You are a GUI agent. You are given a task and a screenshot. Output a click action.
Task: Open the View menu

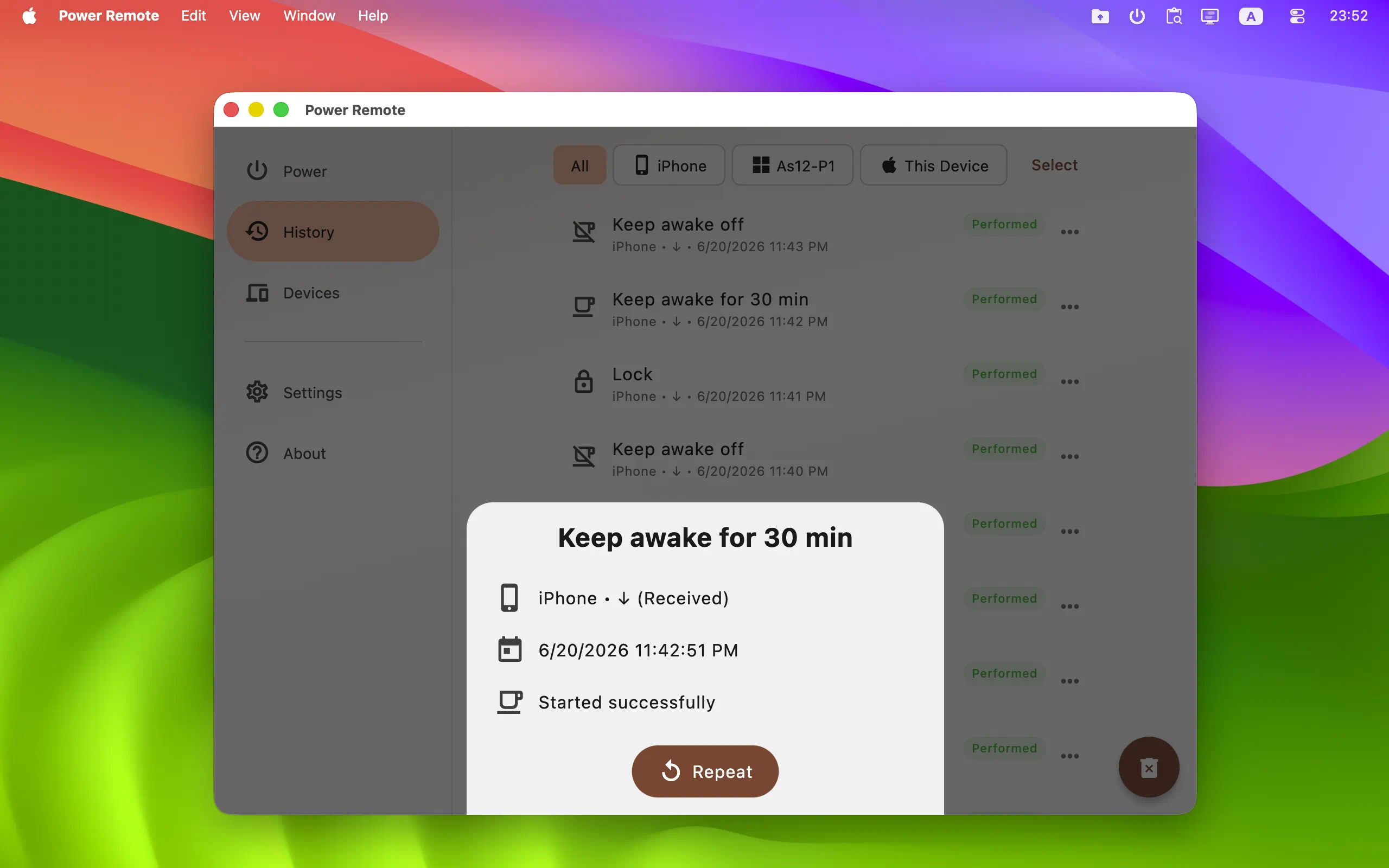coord(245,16)
